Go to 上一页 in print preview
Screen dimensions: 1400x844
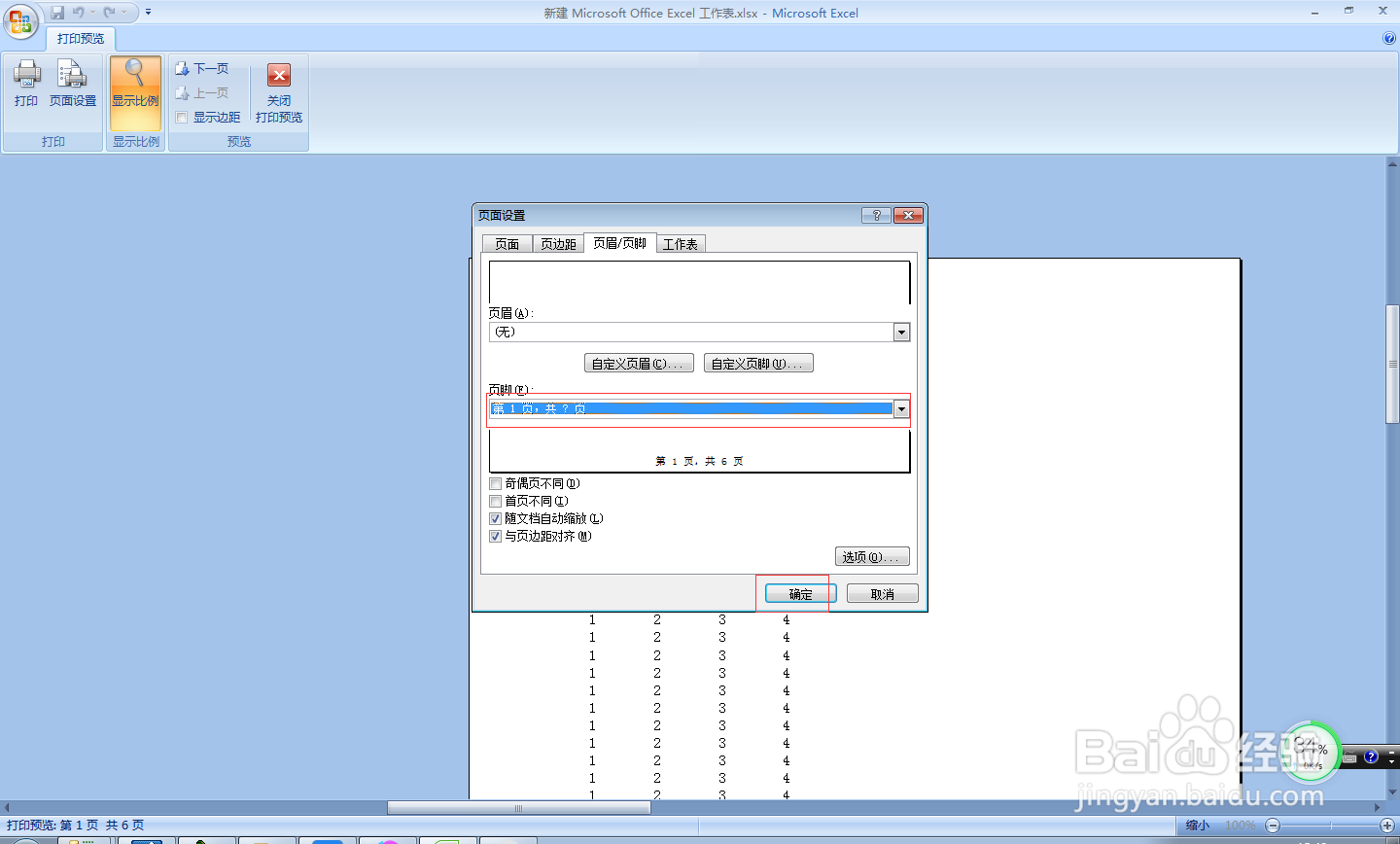tap(202, 92)
